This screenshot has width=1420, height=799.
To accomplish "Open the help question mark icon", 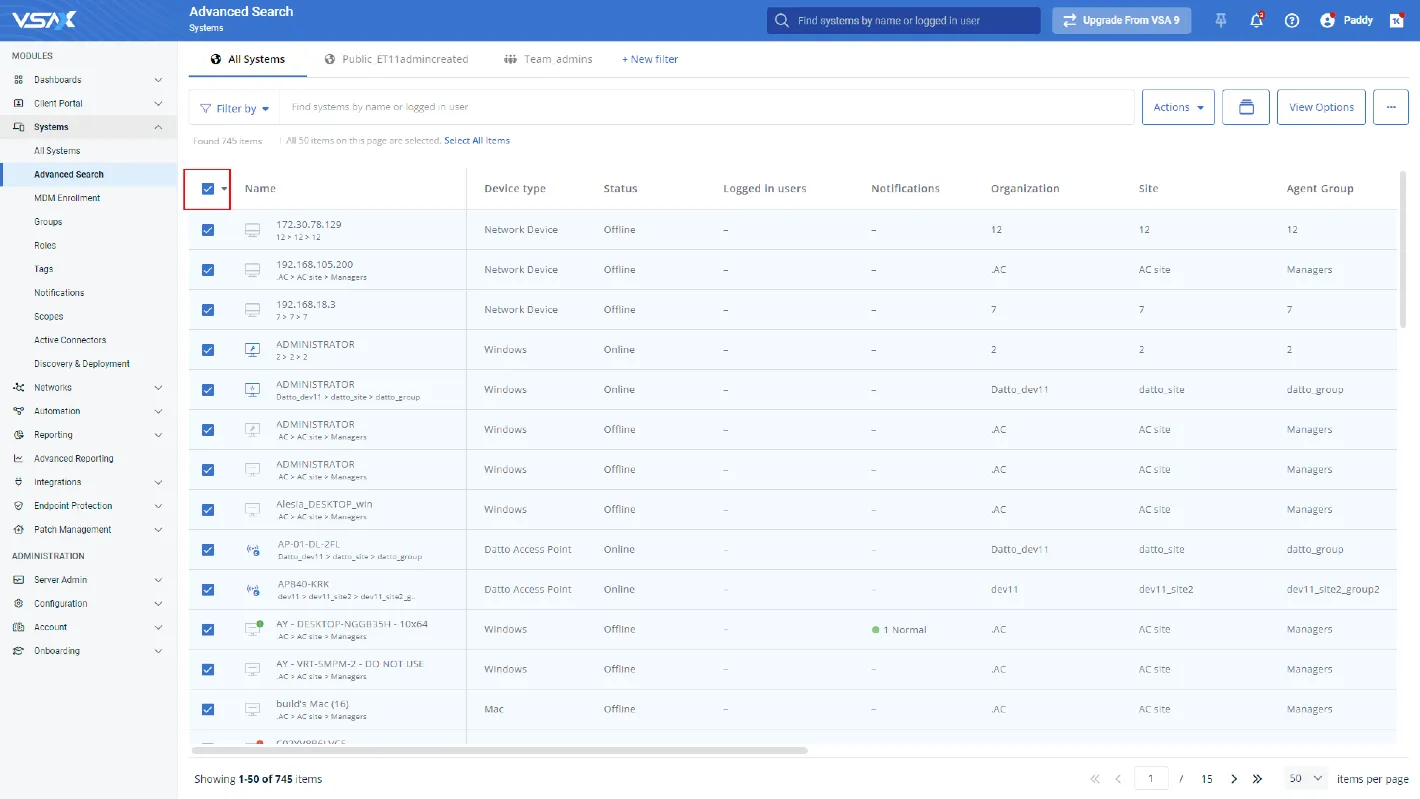I will point(1292,21).
